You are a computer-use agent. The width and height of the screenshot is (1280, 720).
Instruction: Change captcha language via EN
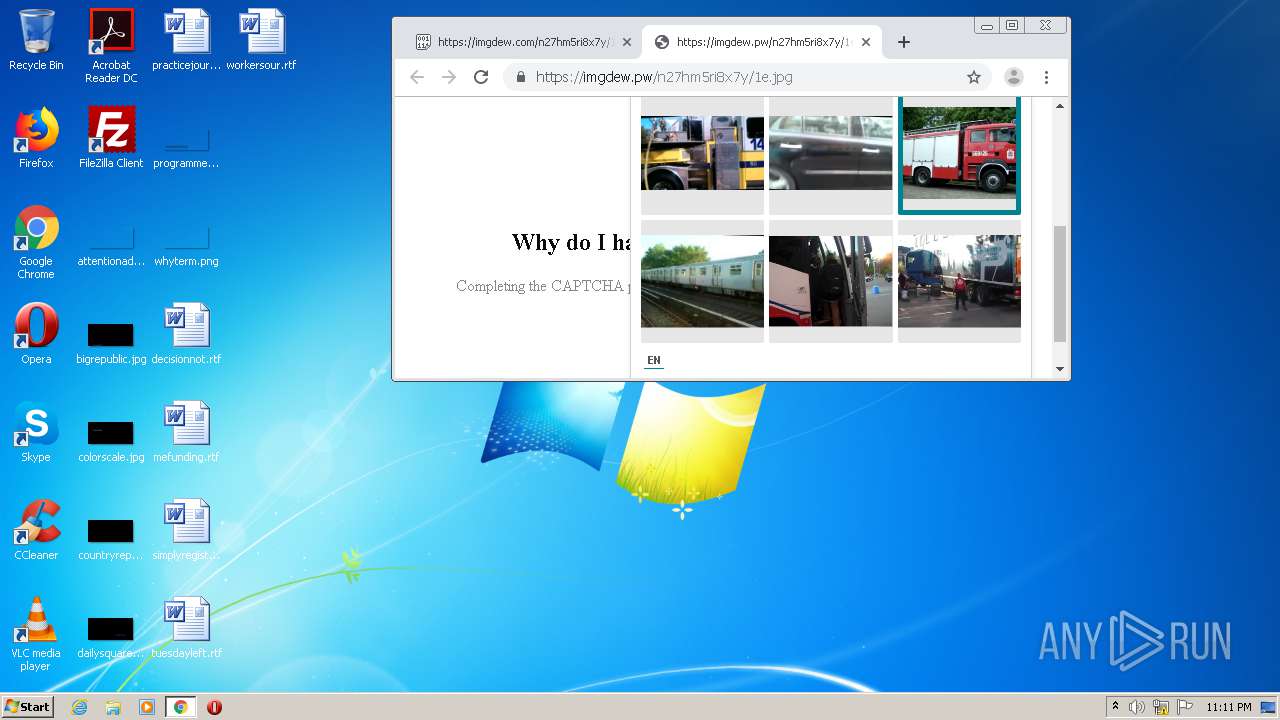click(x=653, y=360)
